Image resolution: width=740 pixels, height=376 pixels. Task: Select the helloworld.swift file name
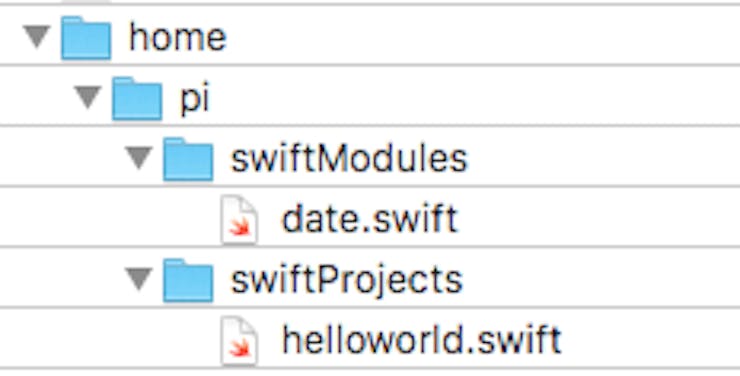(x=422, y=340)
